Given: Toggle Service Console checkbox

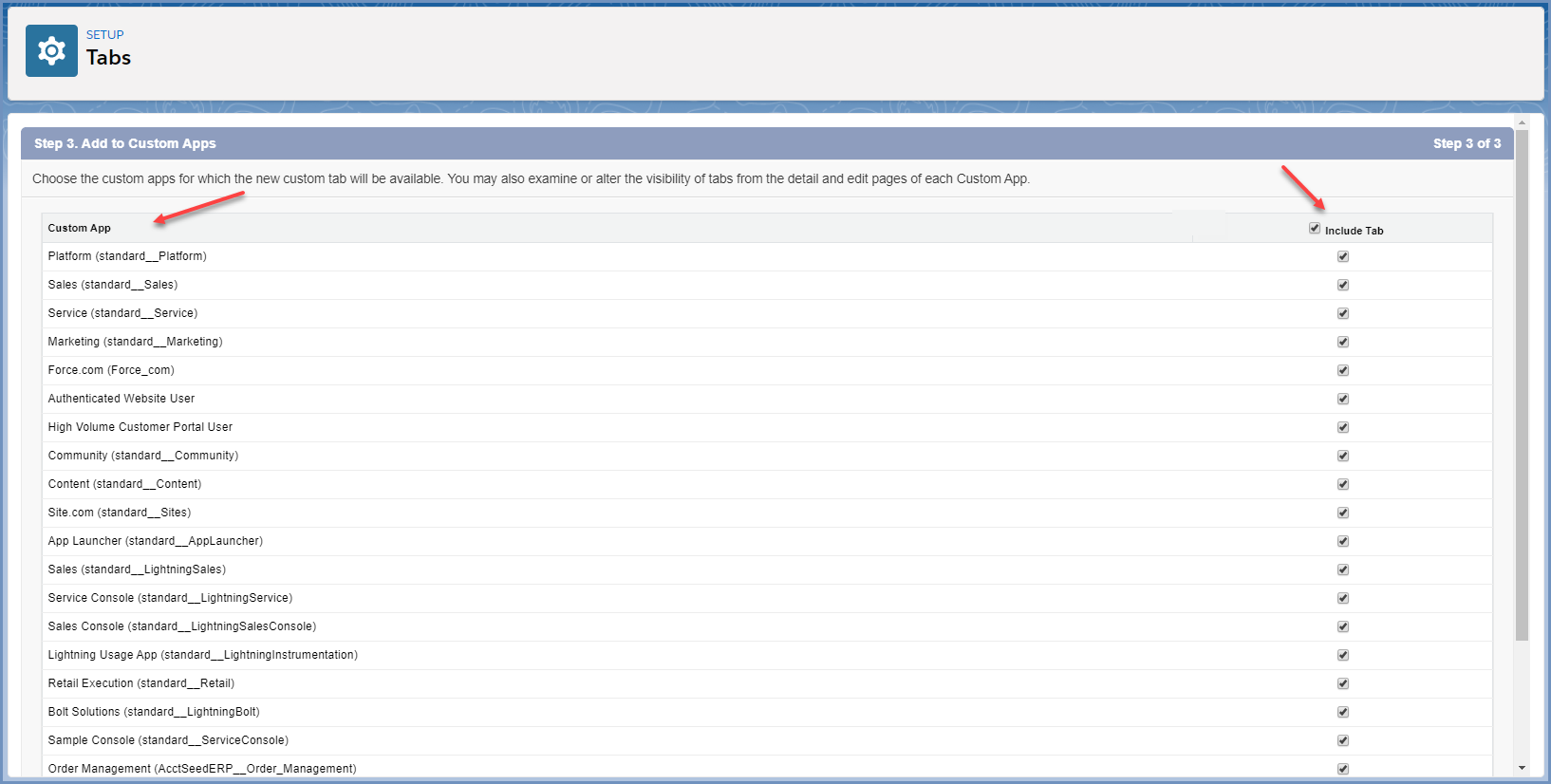Looking at the screenshot, I should pyautogui.click(x=1343, y=598).
